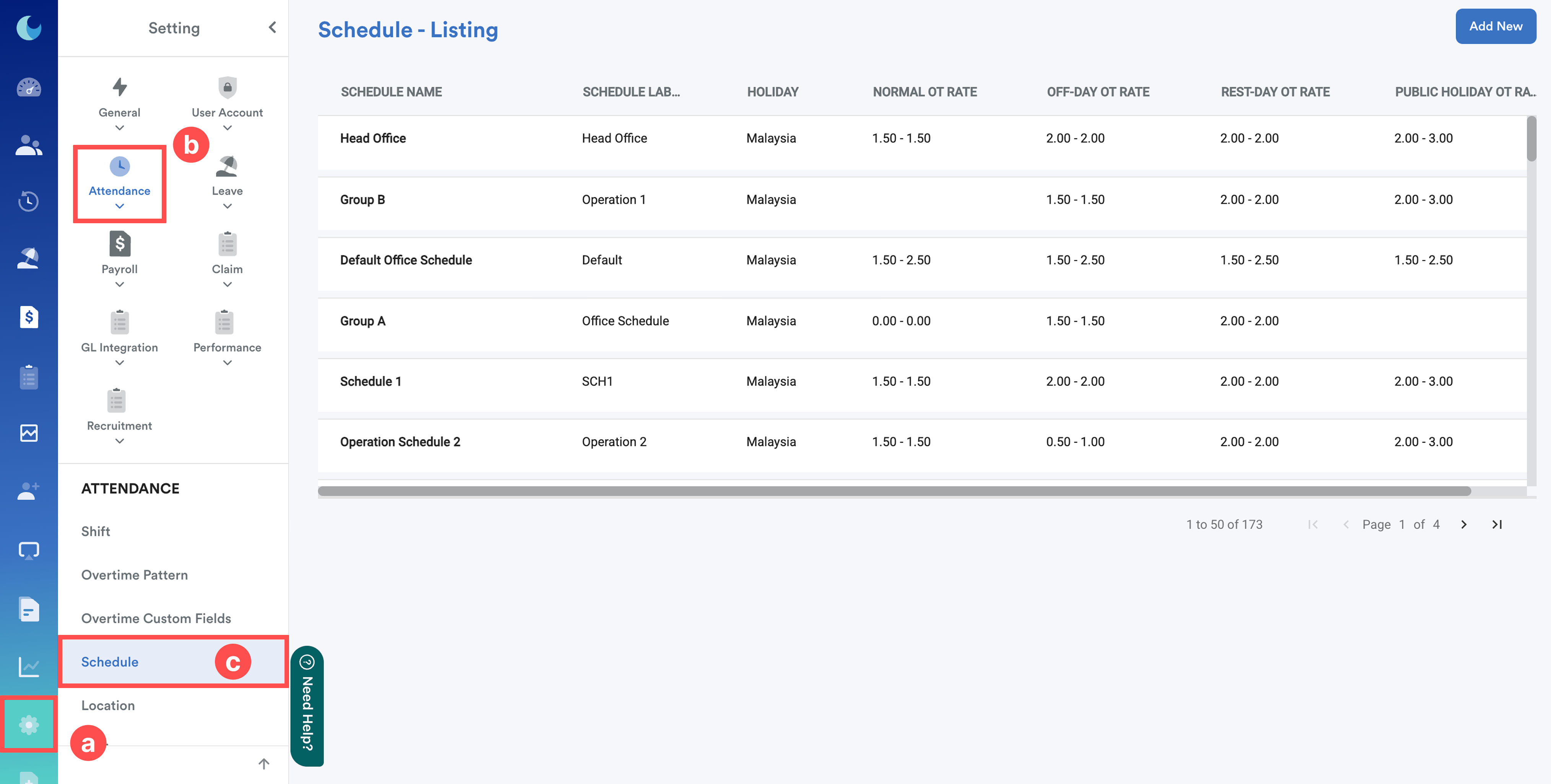Open the payroll dollar document sidebar icon
Viewport: 1551px width, 784px height.
[28, 317]
